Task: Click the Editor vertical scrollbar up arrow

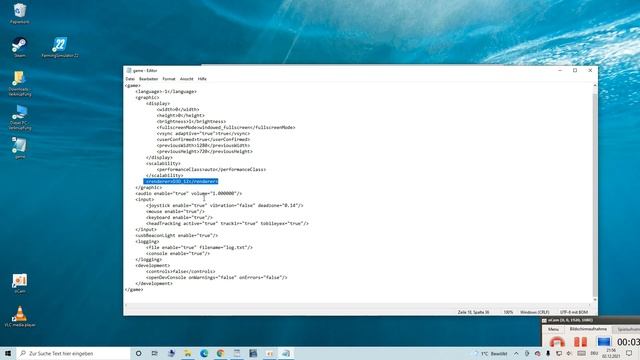Action: (x=595, y=86)
